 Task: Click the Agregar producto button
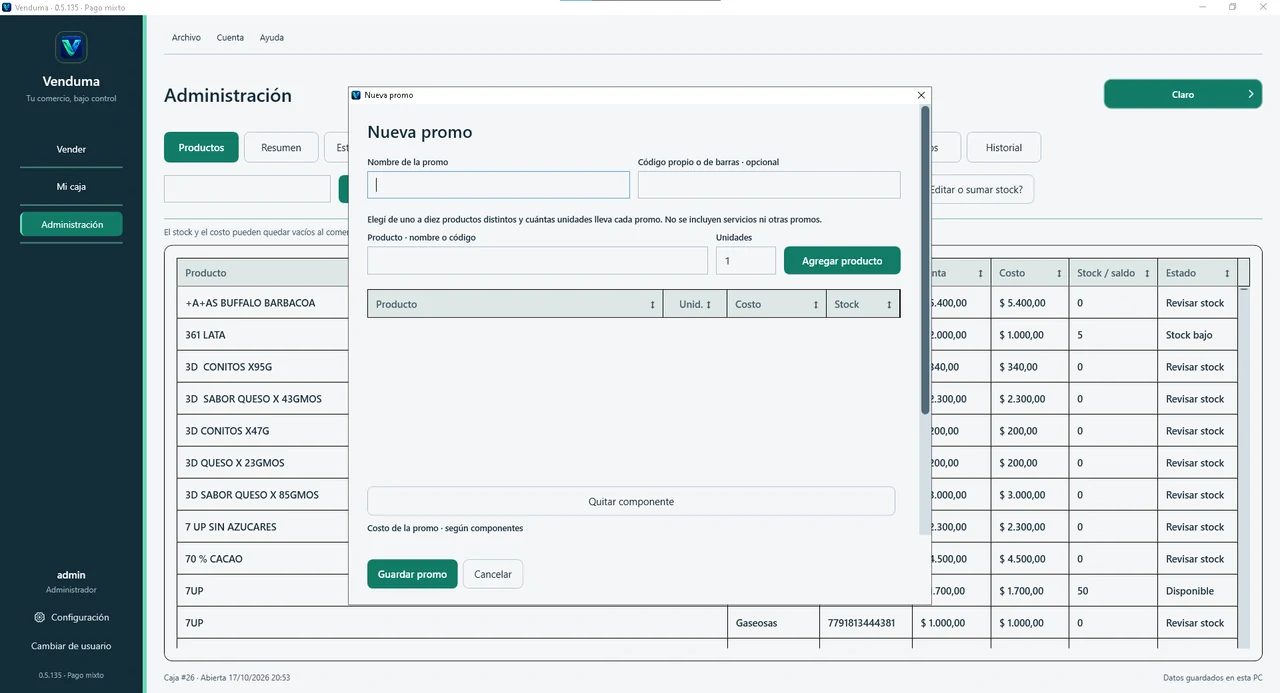842,260
